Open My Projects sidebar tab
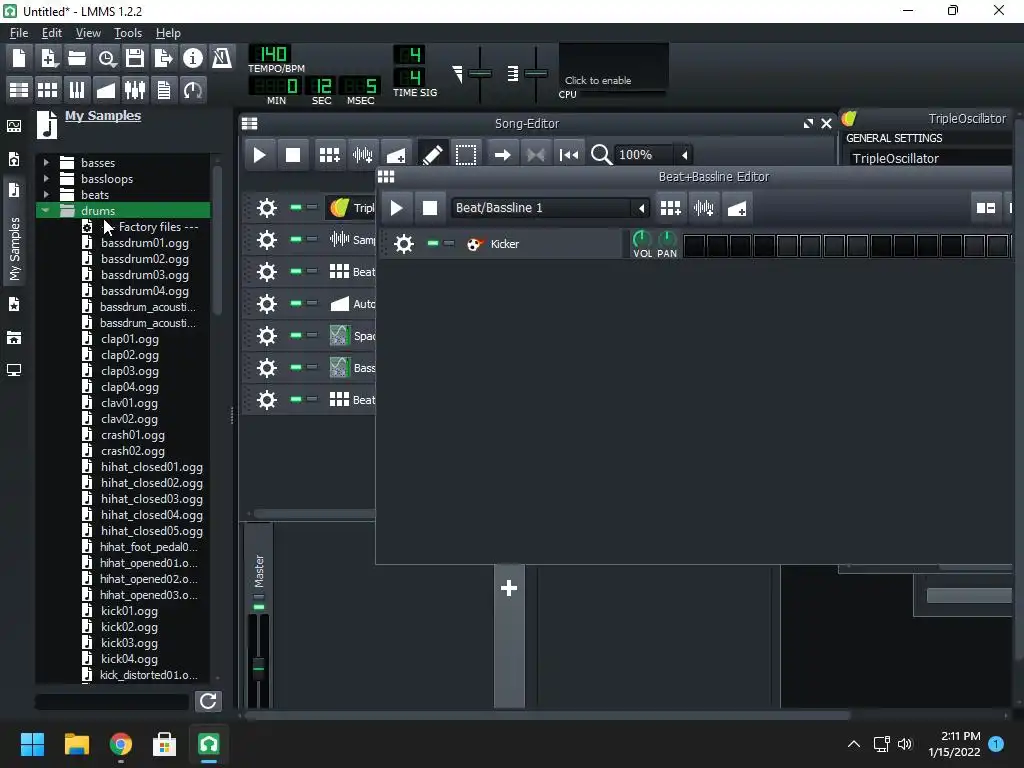This screenshot has height=768, width=1024. (14, 159)
